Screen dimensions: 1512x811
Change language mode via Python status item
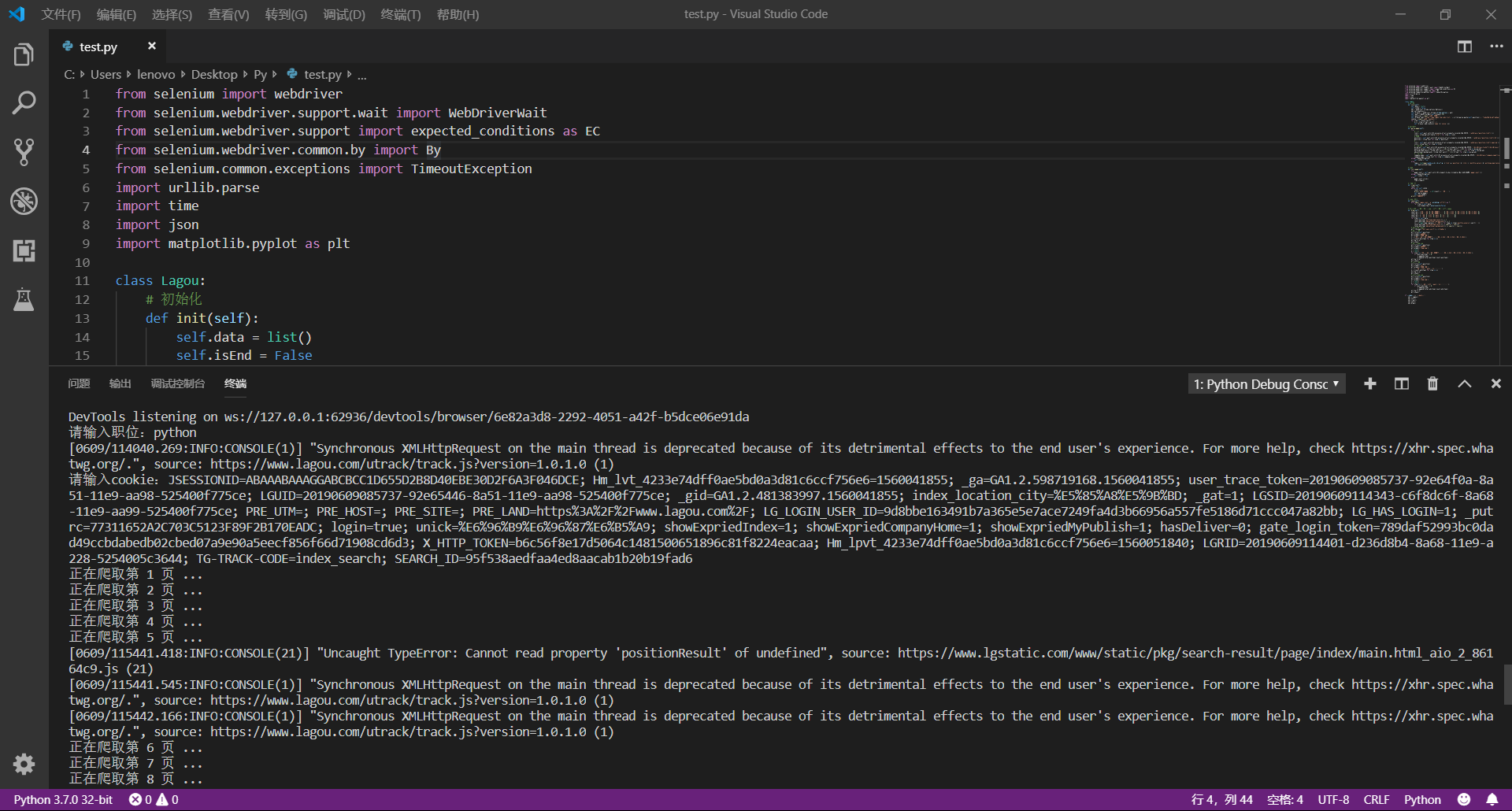click(1422, 799)
